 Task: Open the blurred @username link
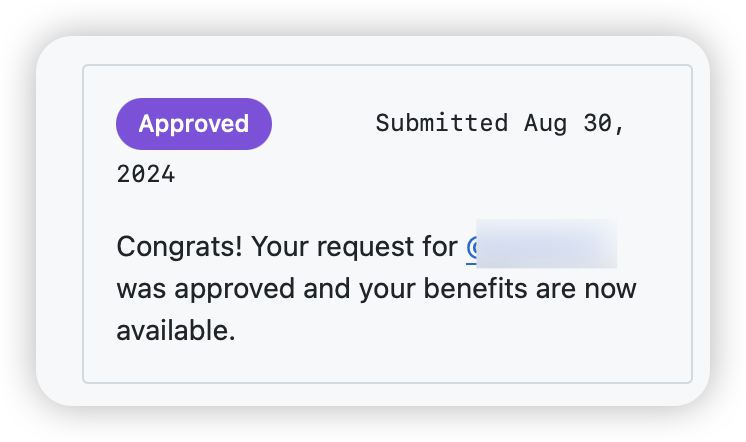(x=541, y=245)
